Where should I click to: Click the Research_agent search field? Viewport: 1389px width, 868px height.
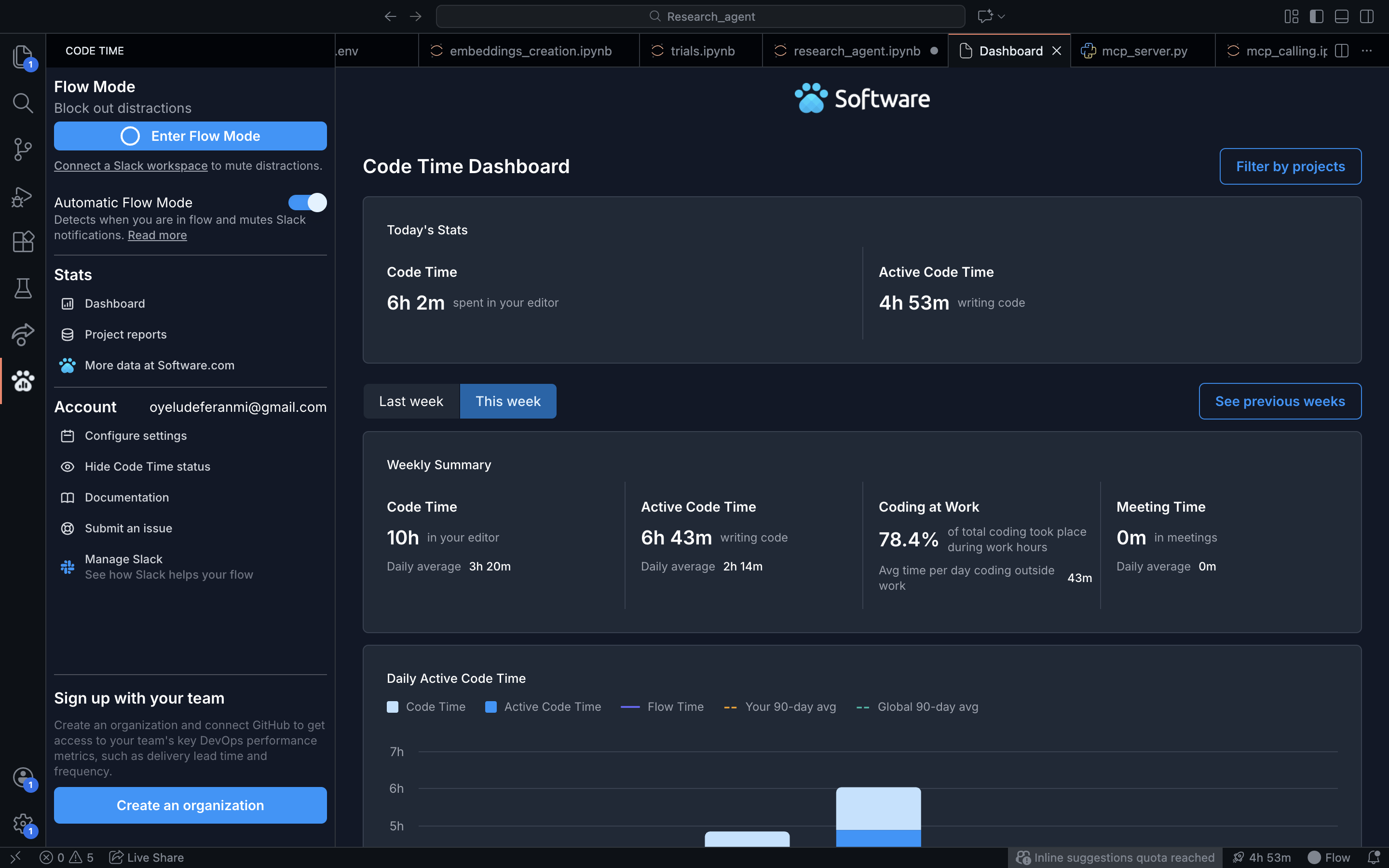coord(700,16)
